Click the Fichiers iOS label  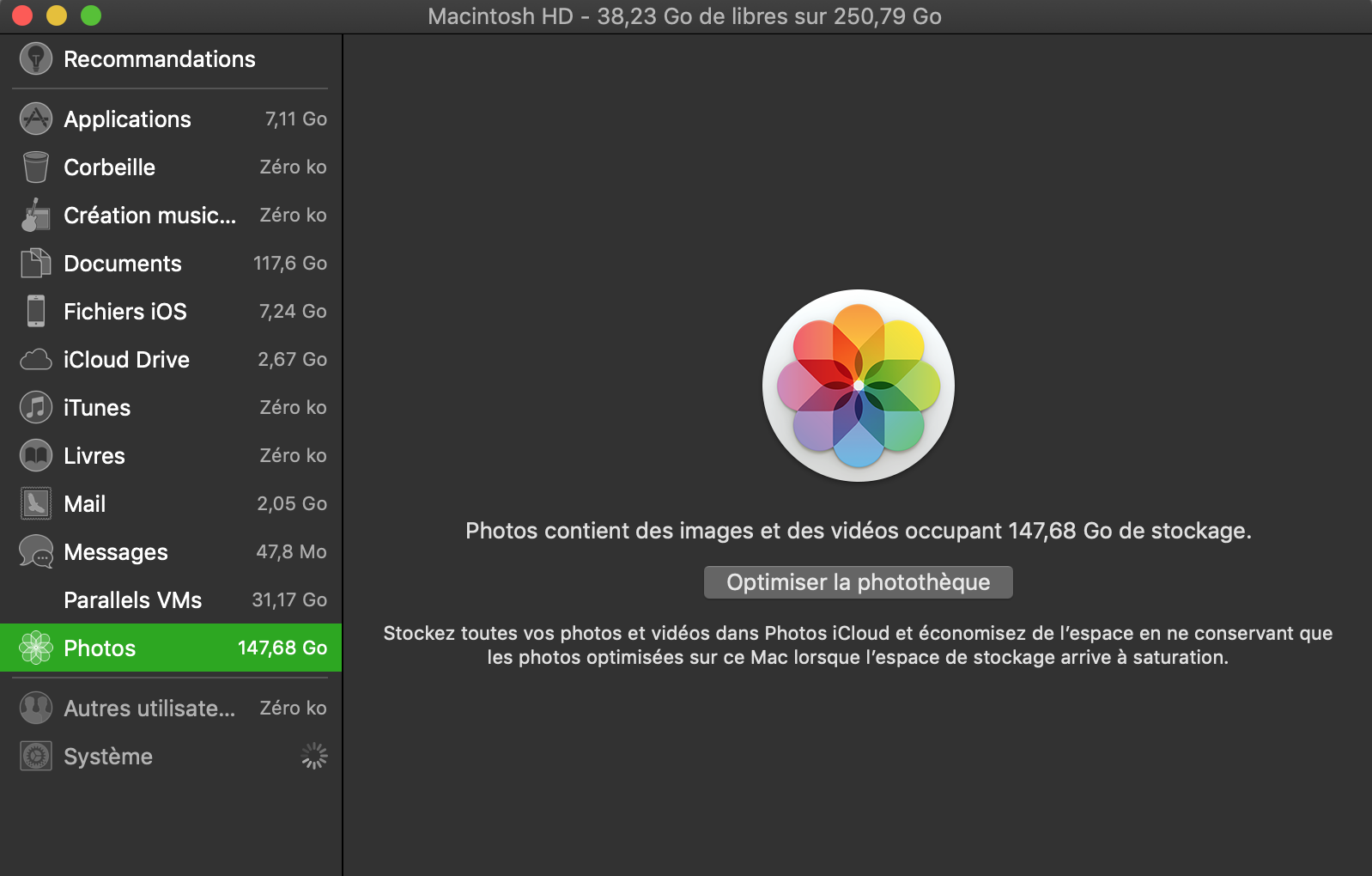point(125,311)
